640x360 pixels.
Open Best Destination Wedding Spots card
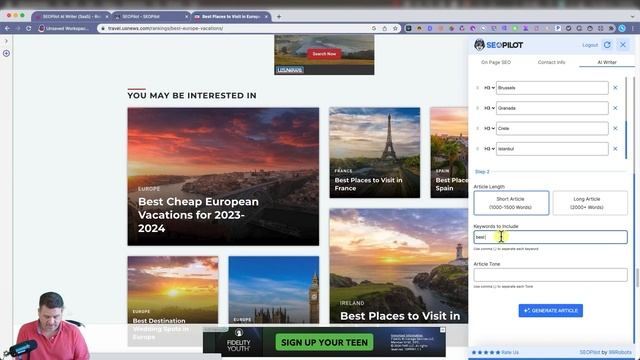click(x=173, y=301)
